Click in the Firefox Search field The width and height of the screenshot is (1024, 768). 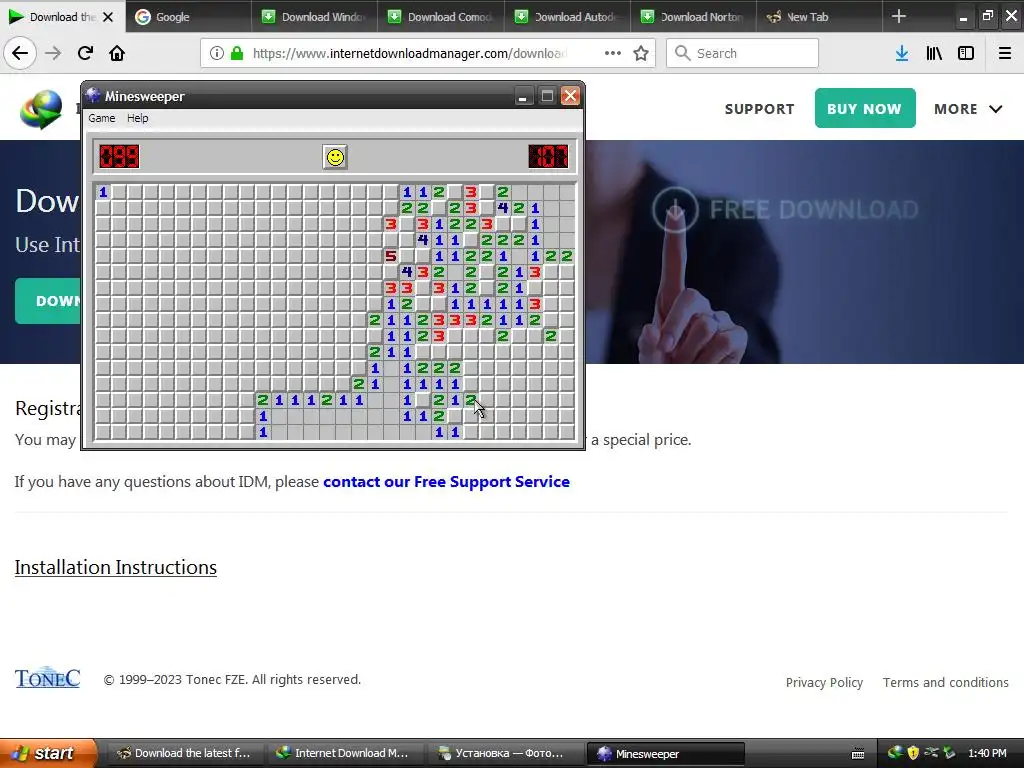coord(743,53)
